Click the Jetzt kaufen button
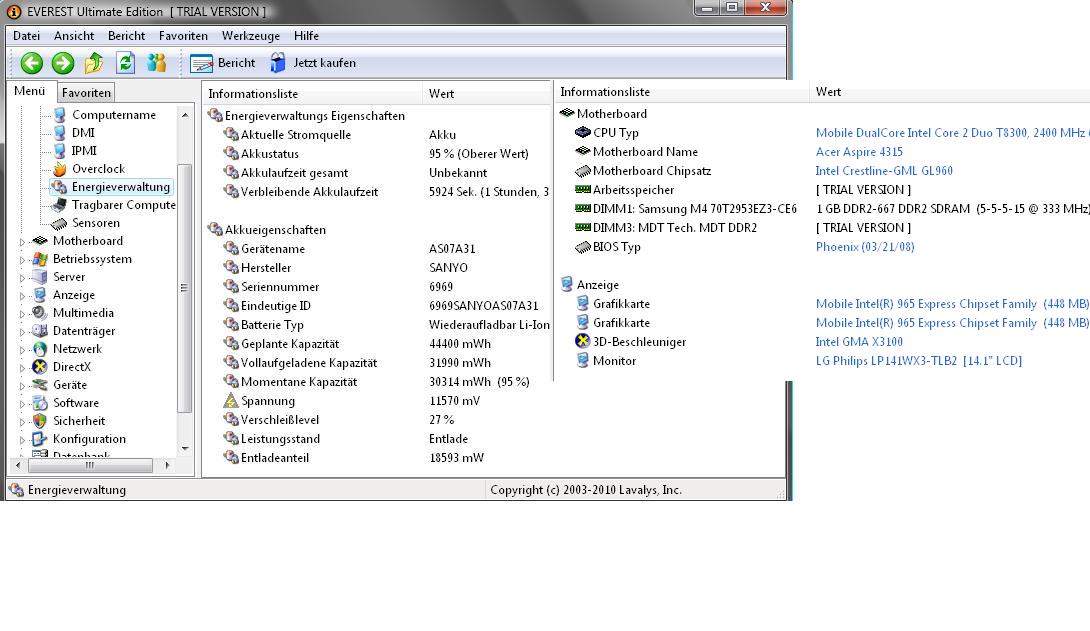Image resolution: width=1090 pixels, height=631 pixels. pyautogui.click(x=313, y=63)
